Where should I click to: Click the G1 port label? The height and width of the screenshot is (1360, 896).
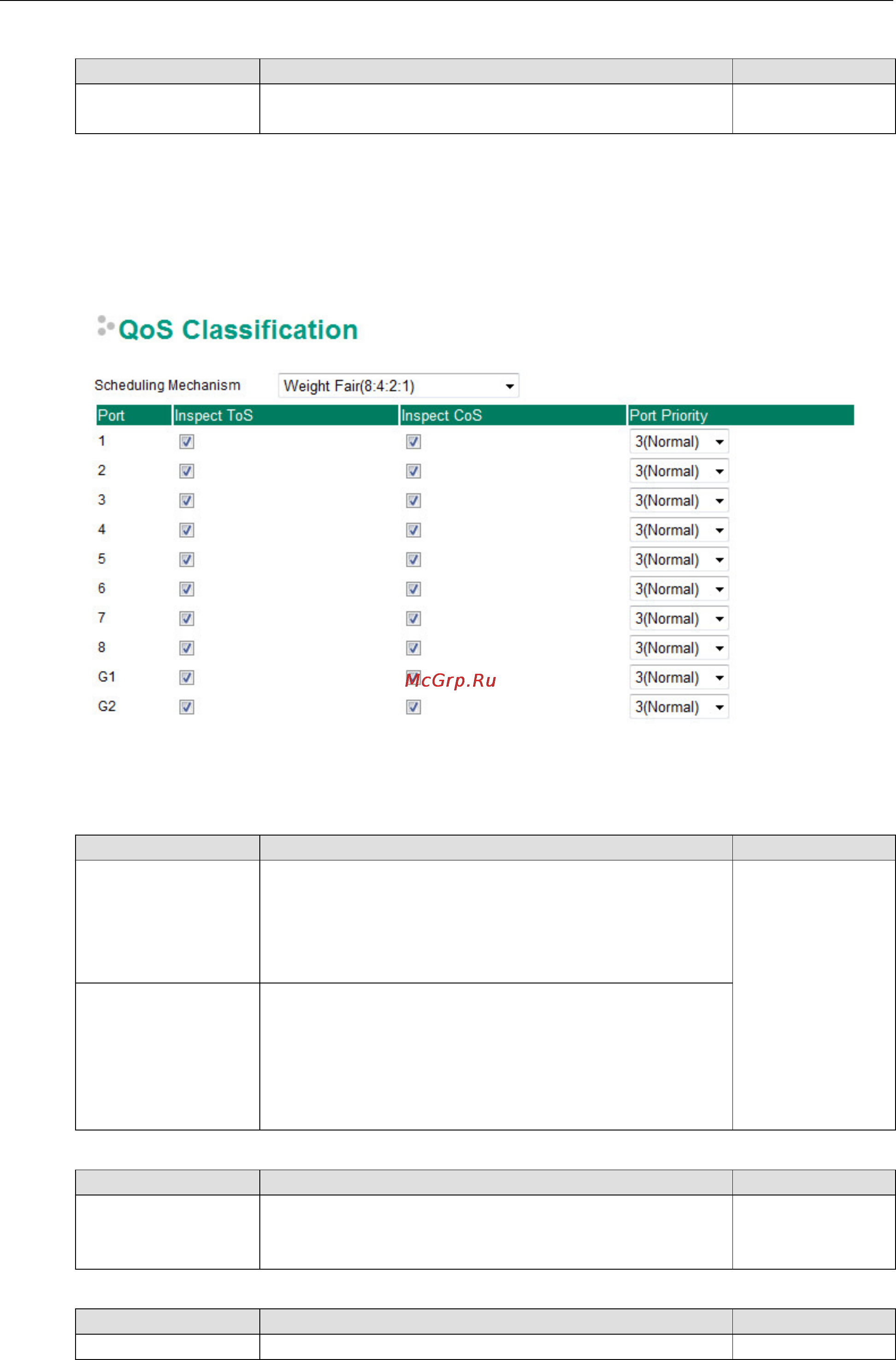click(x=107, y=677)
